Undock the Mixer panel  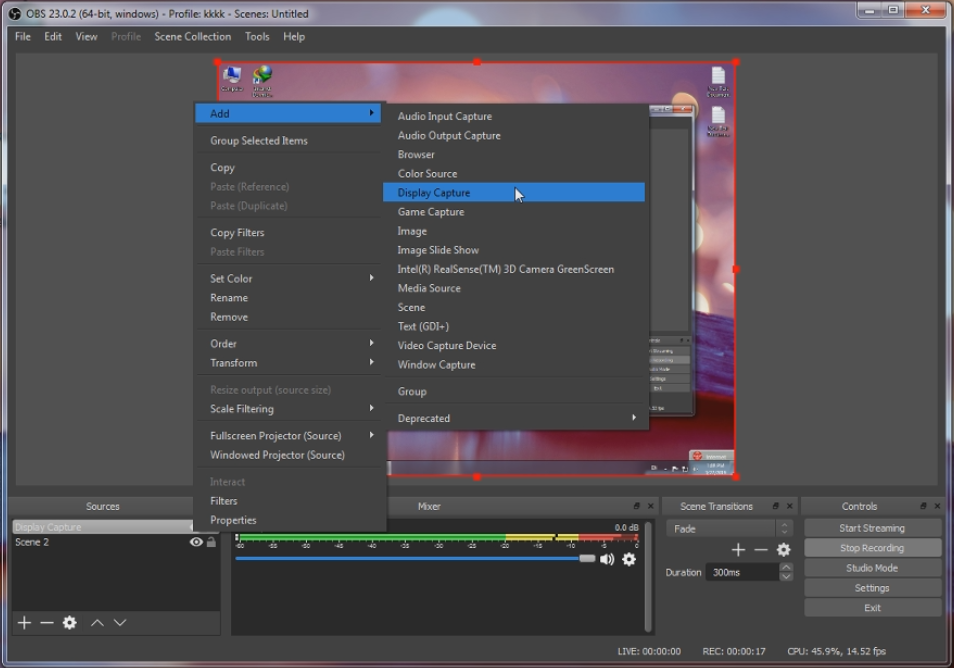coord(636,506)
